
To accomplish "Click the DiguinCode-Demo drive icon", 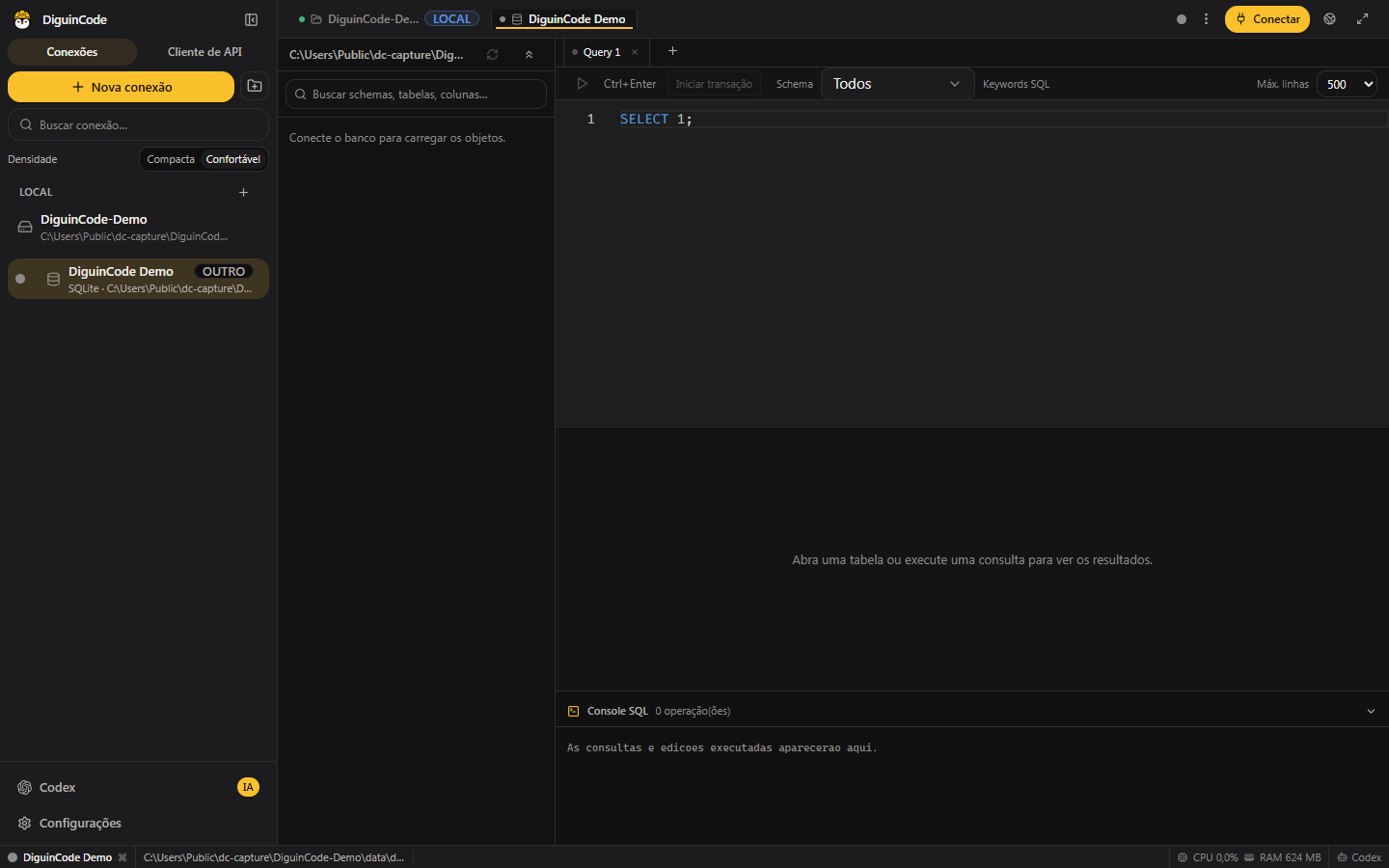I will coord(25,228).
